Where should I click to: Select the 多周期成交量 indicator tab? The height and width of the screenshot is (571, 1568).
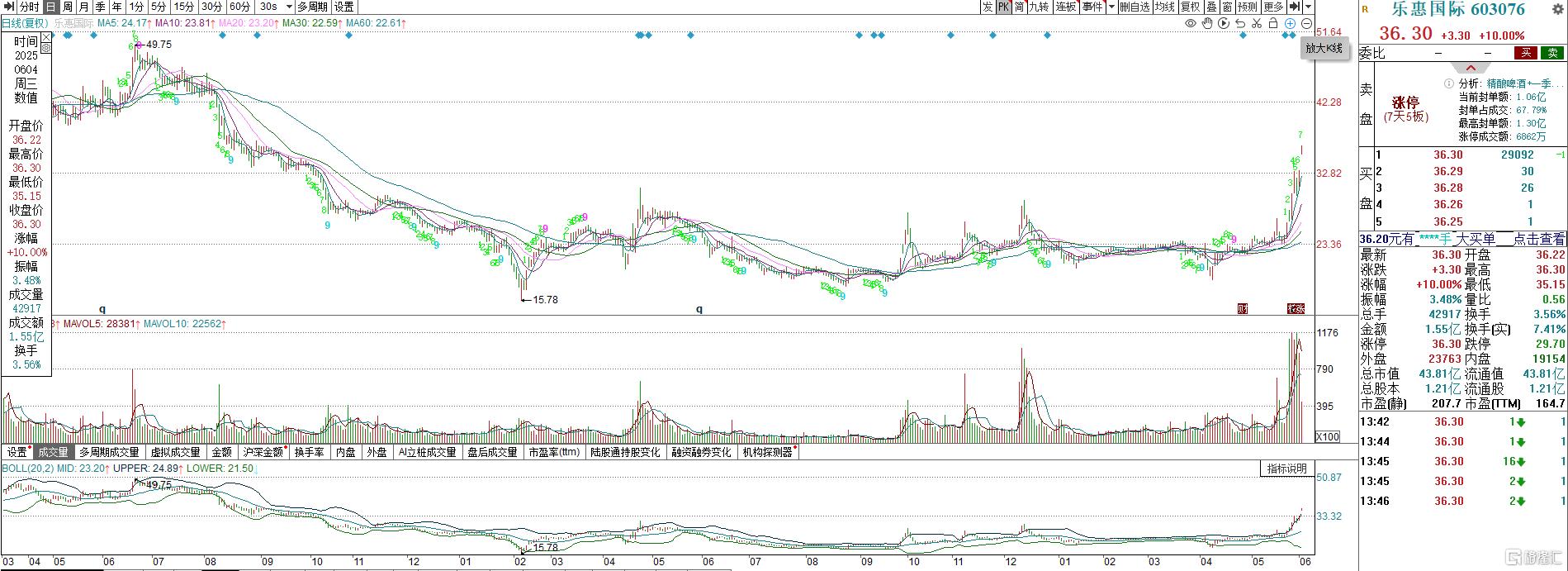point(109,453)
